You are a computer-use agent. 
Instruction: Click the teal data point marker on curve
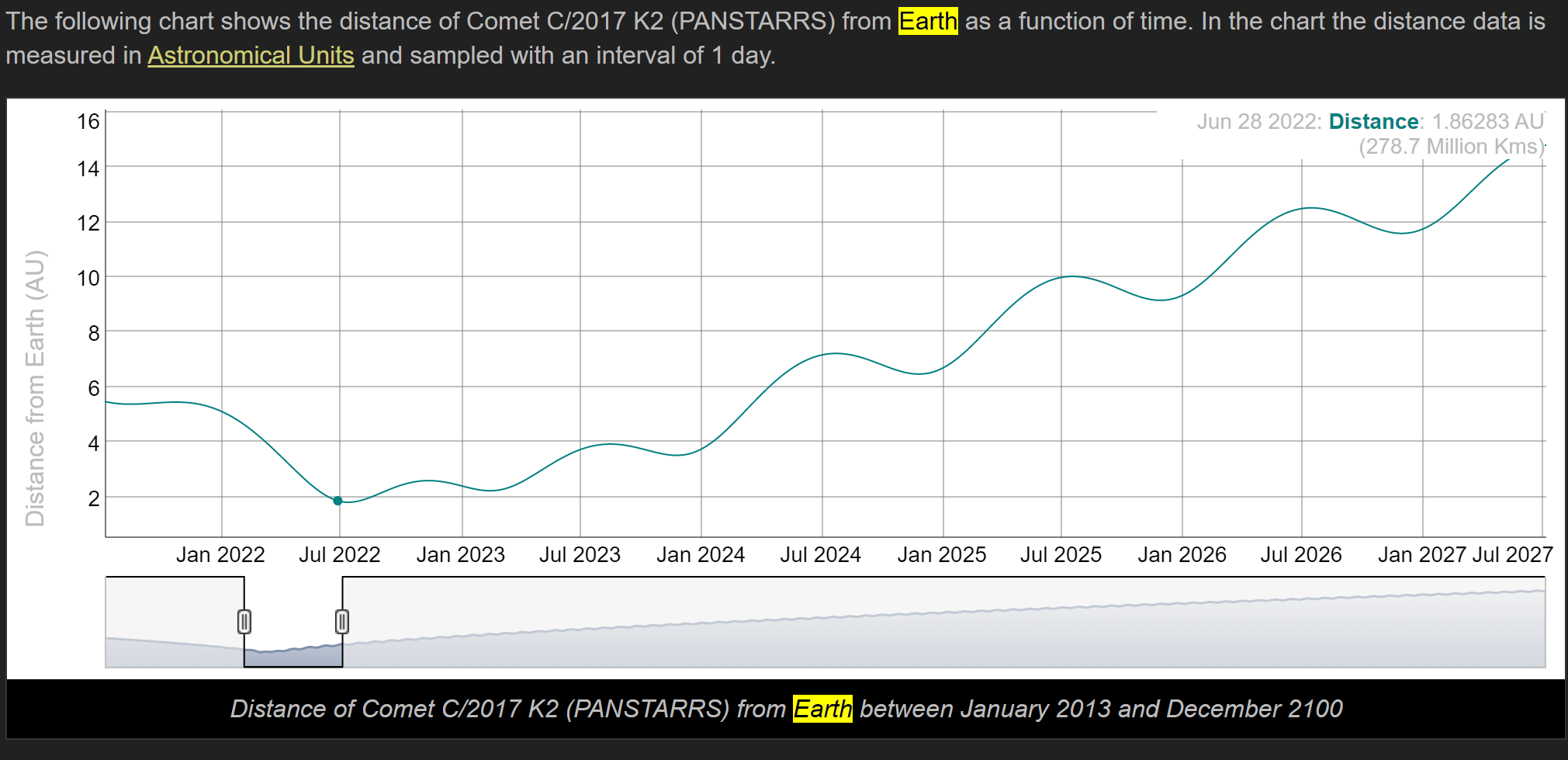click(x=337, y=501)
